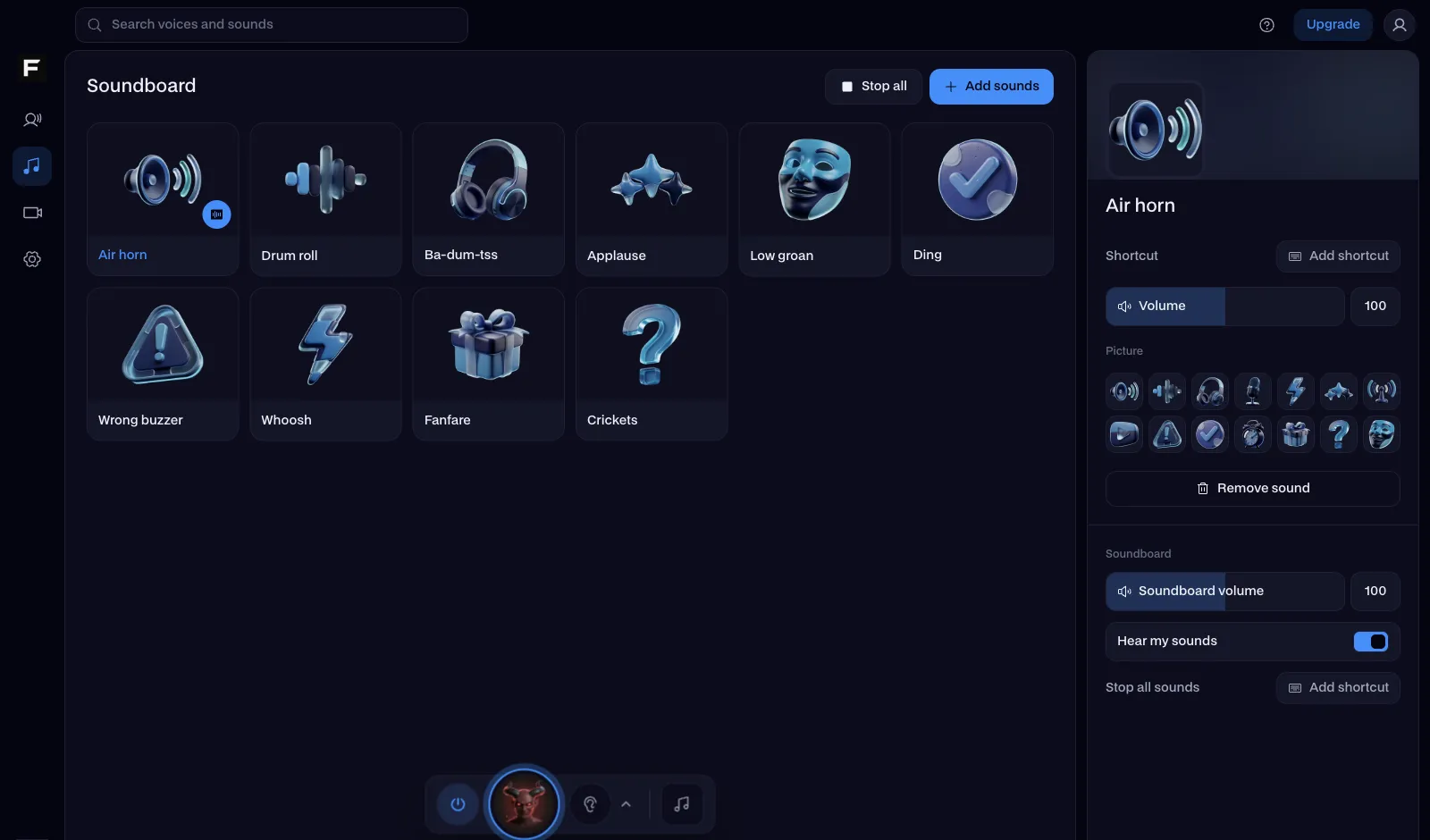Viewport: 1430px width, 840px height.
Task: Click the Add sounds button
Action: 991,87
